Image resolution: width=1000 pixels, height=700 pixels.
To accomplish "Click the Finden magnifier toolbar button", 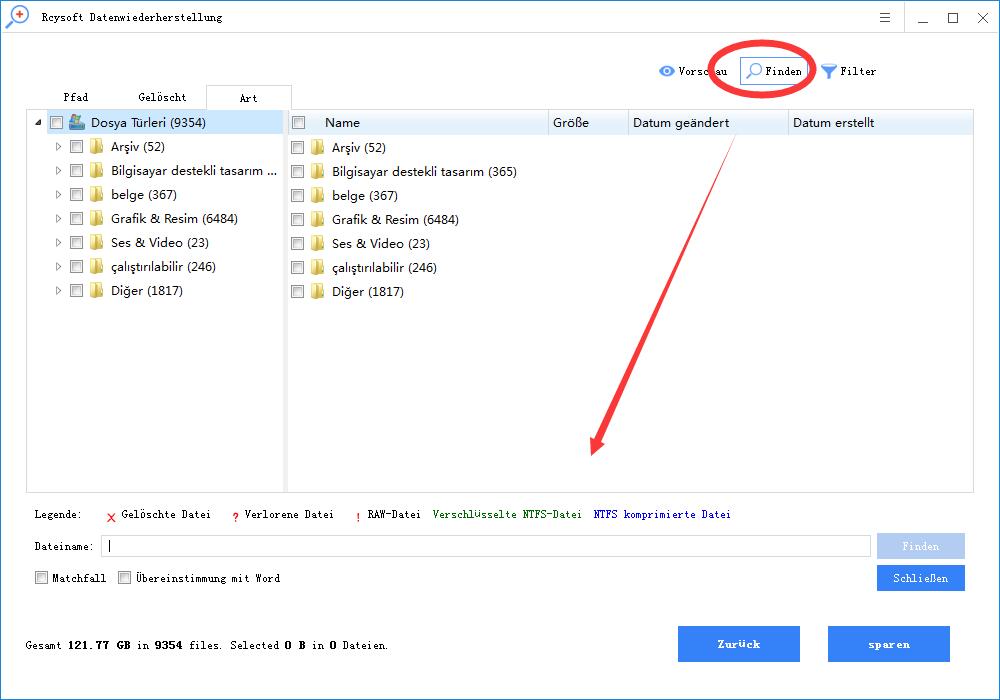I will [774, 71].
